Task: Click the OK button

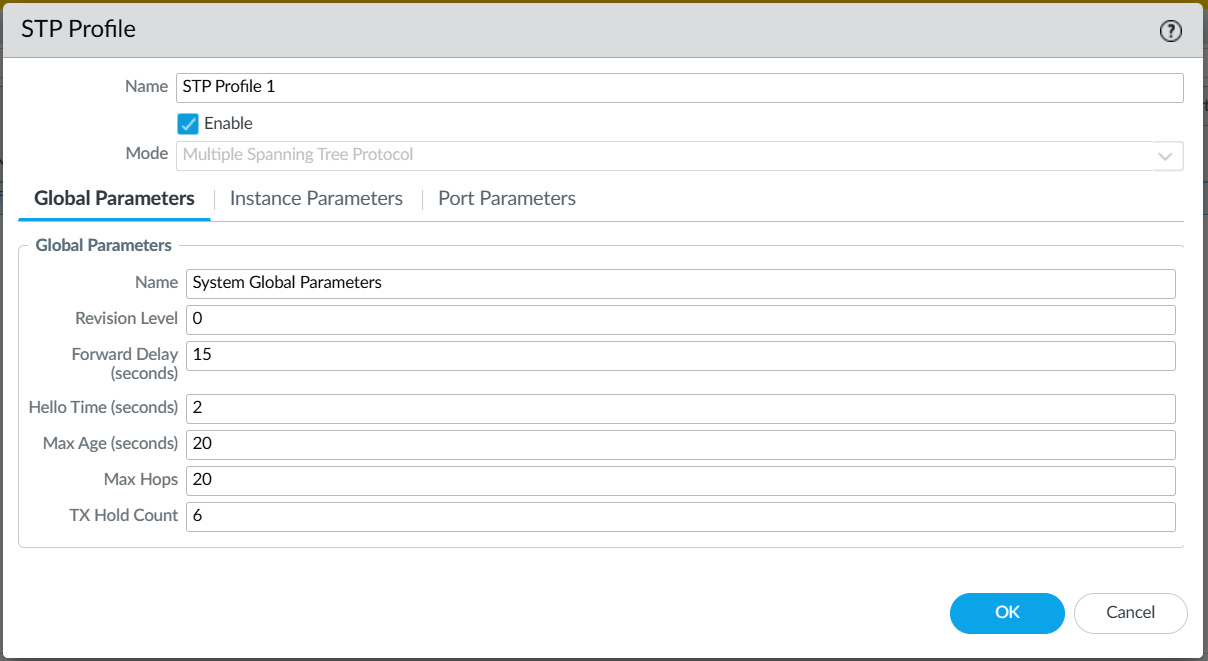Action: [x=1007, y=613]
